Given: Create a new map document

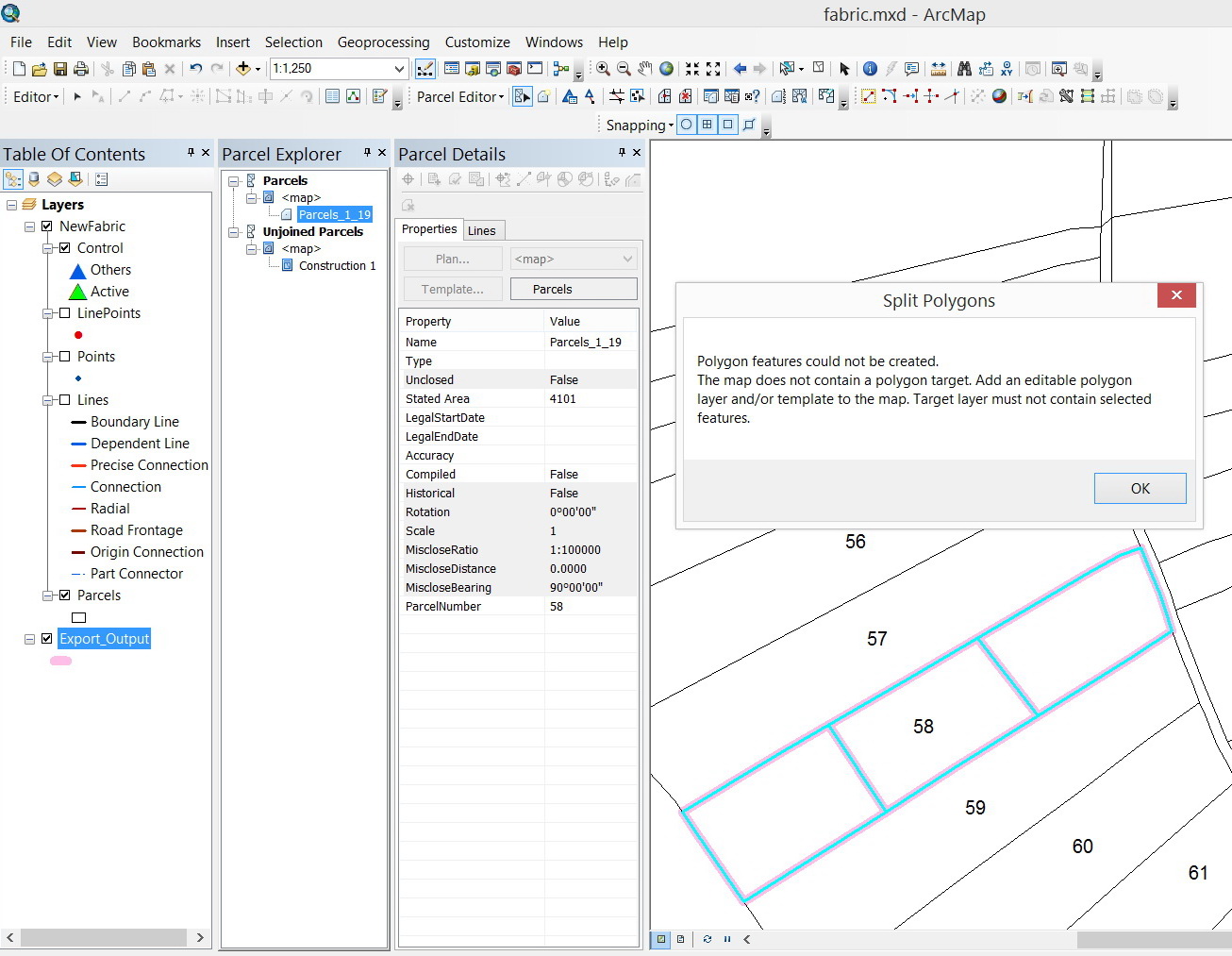Looking at the screenshot, I should coord(19,69).
